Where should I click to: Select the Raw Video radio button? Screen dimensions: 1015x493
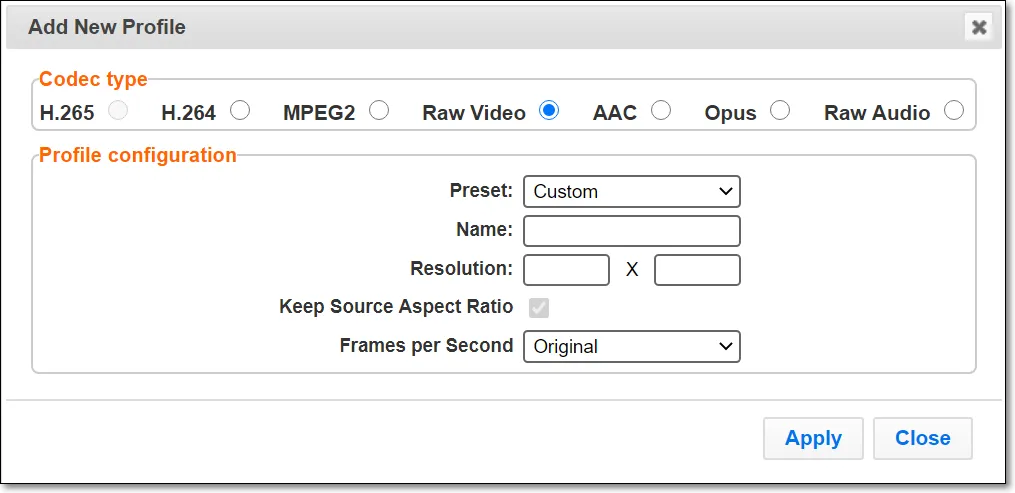(549, 111)
